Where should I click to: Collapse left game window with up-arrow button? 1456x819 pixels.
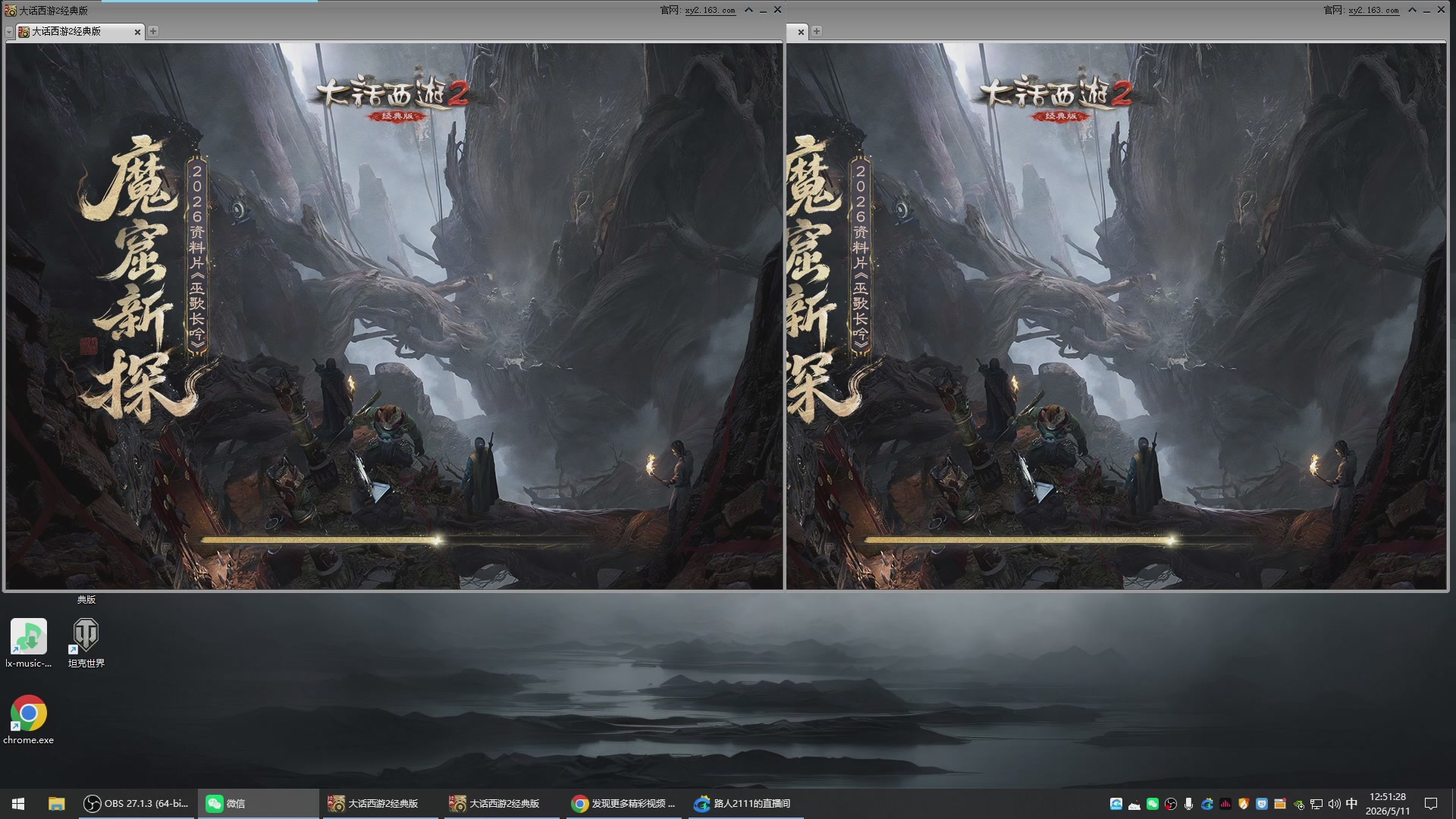point(748,10)
